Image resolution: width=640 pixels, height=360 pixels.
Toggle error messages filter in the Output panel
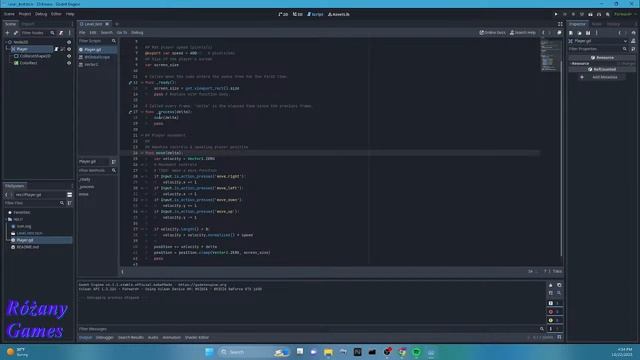pyautogui.click(x=554, y=311)
